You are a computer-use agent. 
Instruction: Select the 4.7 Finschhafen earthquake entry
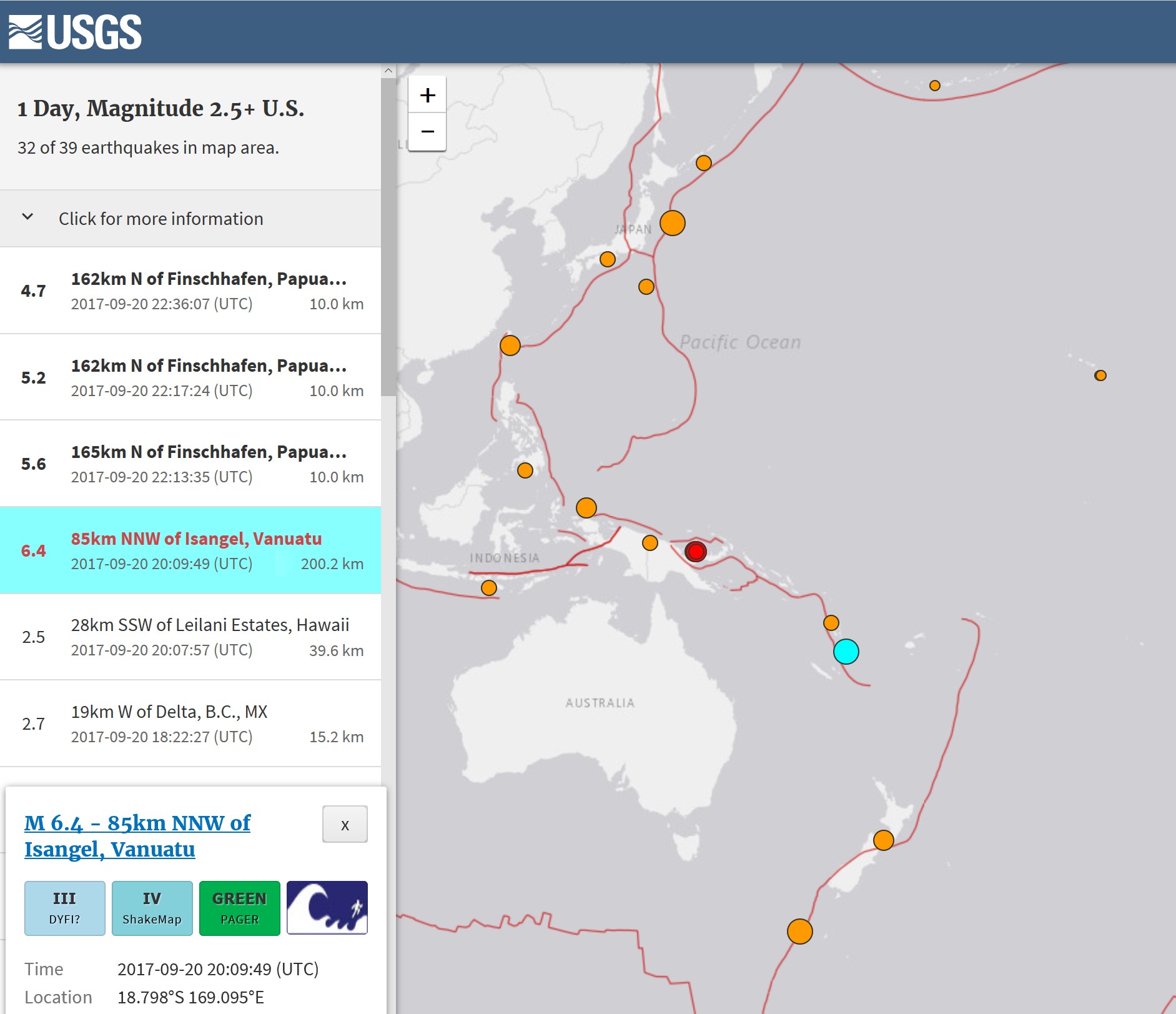tap(190, 291)
